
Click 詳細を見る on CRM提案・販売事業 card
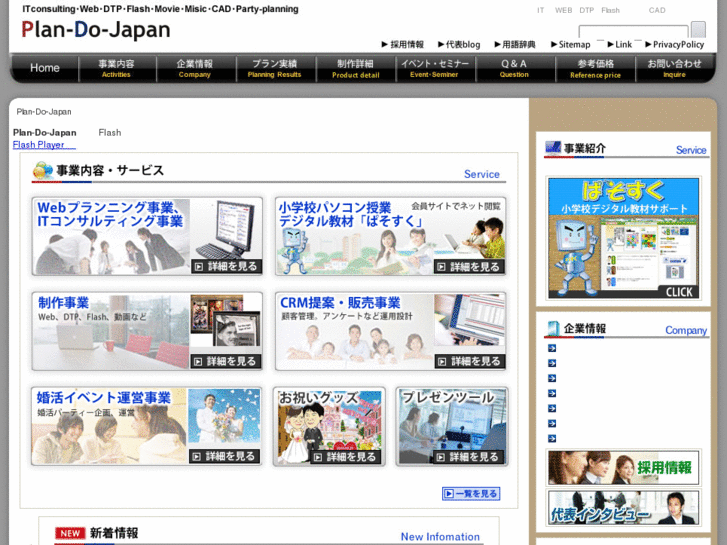pyautogui.click(x=470, y=361)
